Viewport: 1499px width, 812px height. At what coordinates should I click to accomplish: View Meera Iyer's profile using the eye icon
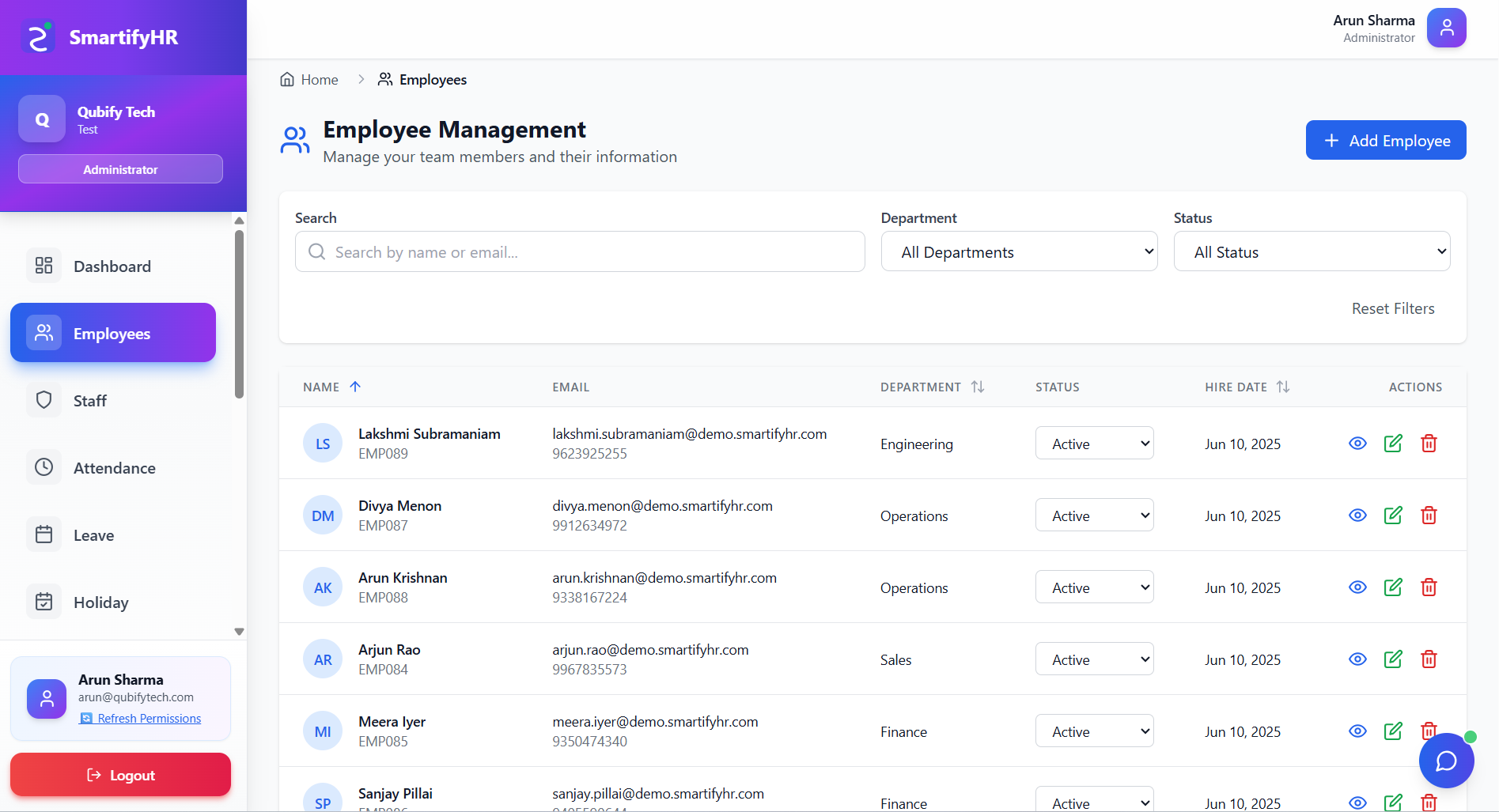1357,731
